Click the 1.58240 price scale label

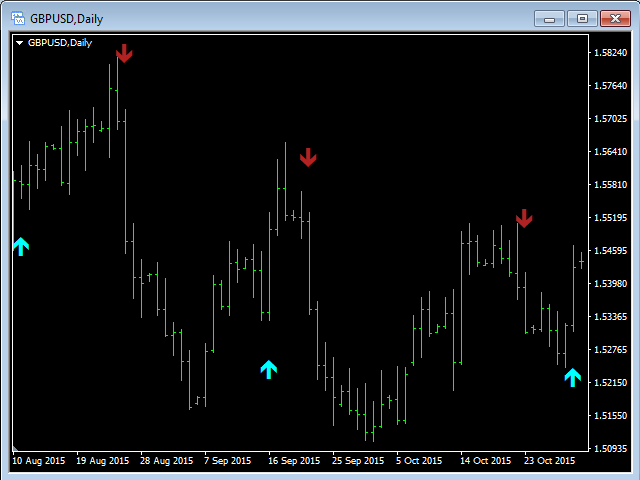(610, 53)
